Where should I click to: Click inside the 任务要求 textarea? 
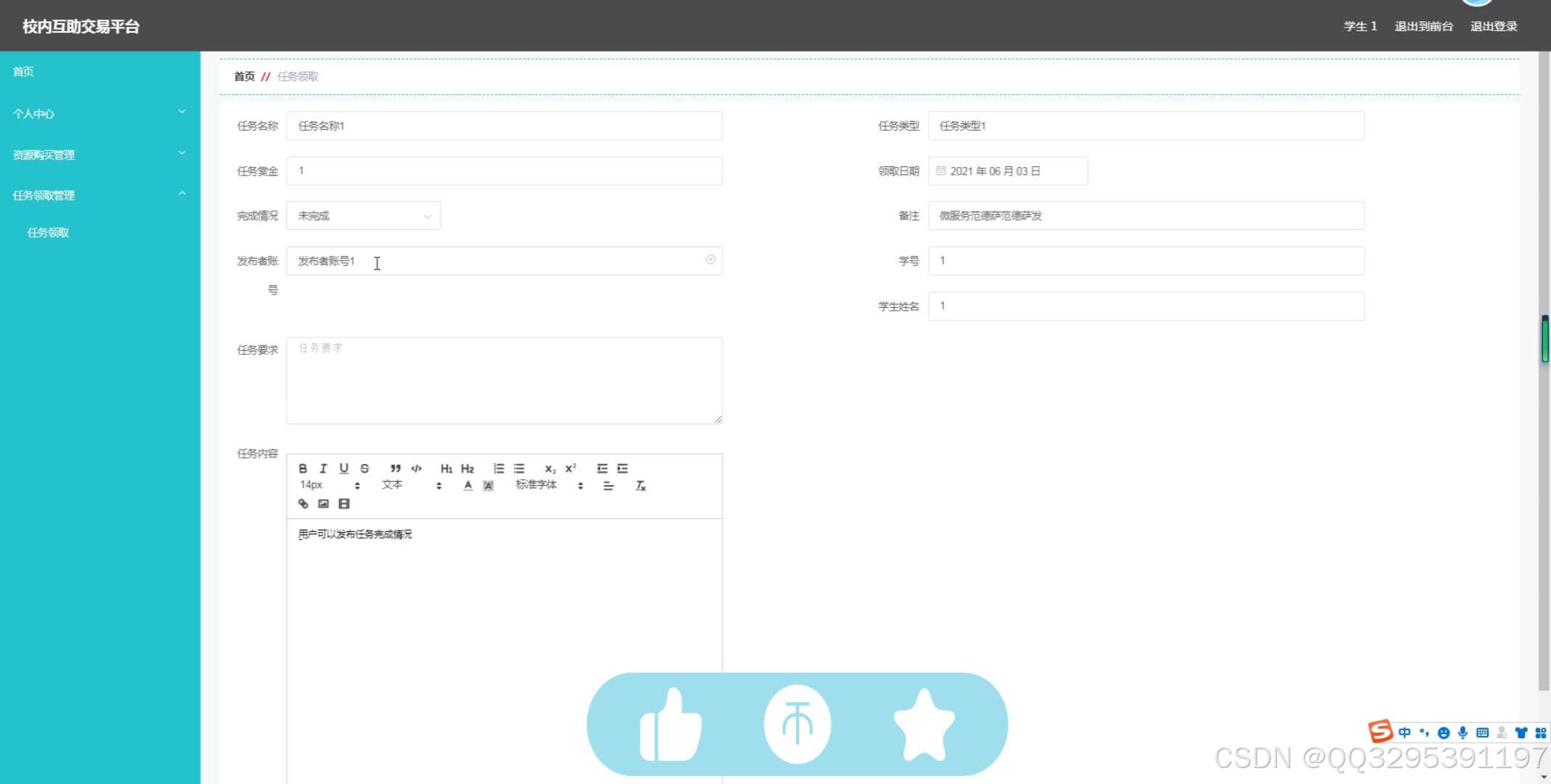pos(504,380)
